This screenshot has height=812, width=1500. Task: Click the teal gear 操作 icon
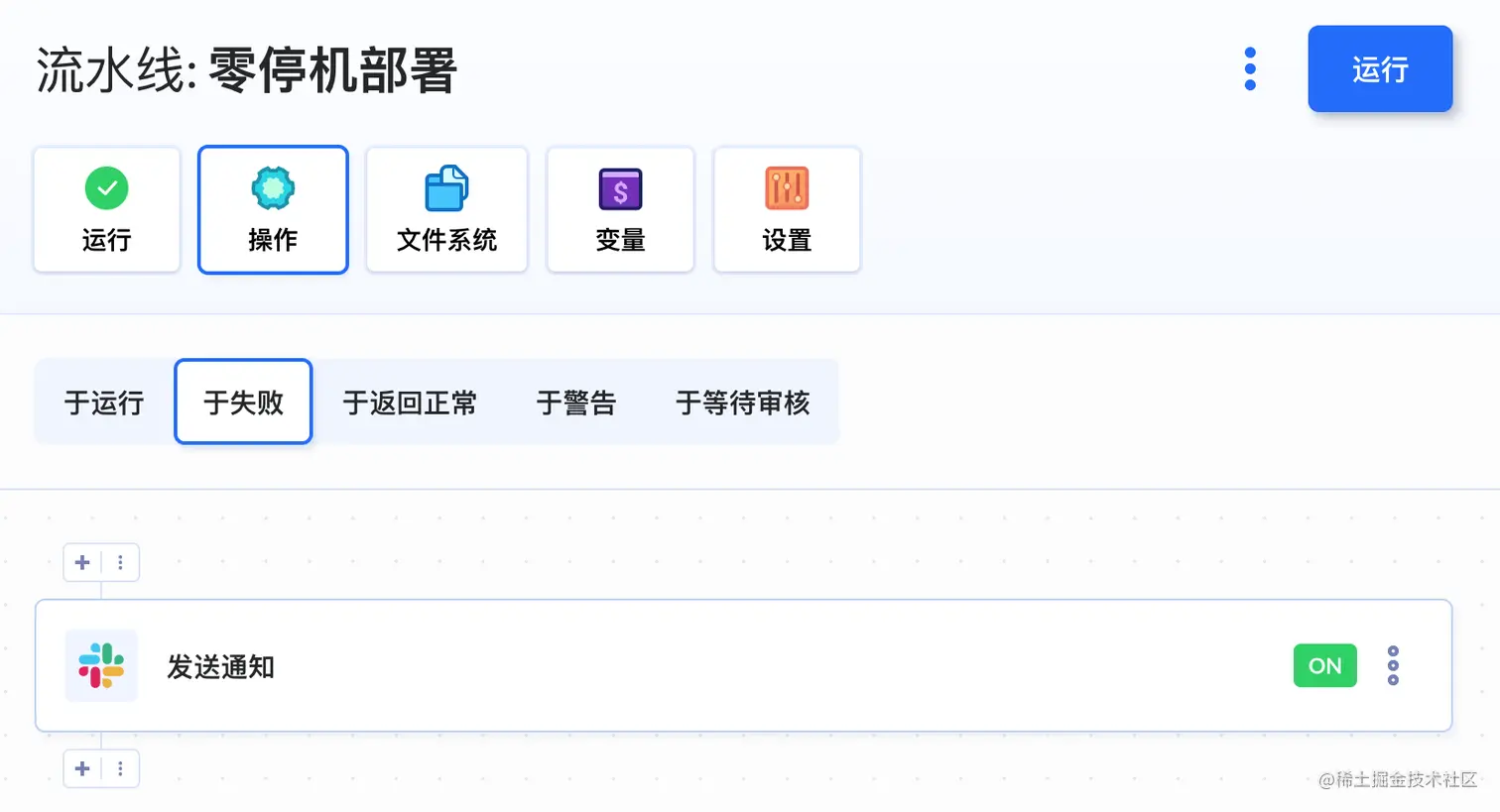pos(273,188)
